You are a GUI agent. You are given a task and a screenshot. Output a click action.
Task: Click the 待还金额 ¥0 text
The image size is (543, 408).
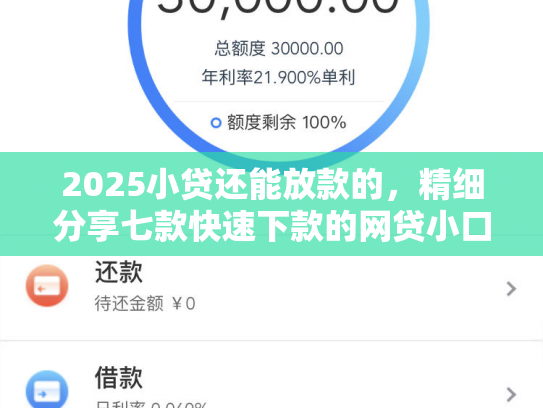[145, 304]
